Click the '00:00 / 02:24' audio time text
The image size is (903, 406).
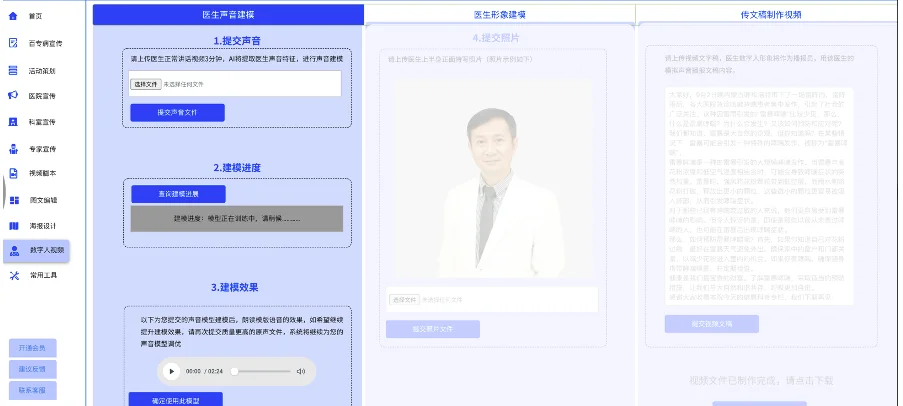pos(204,371)
